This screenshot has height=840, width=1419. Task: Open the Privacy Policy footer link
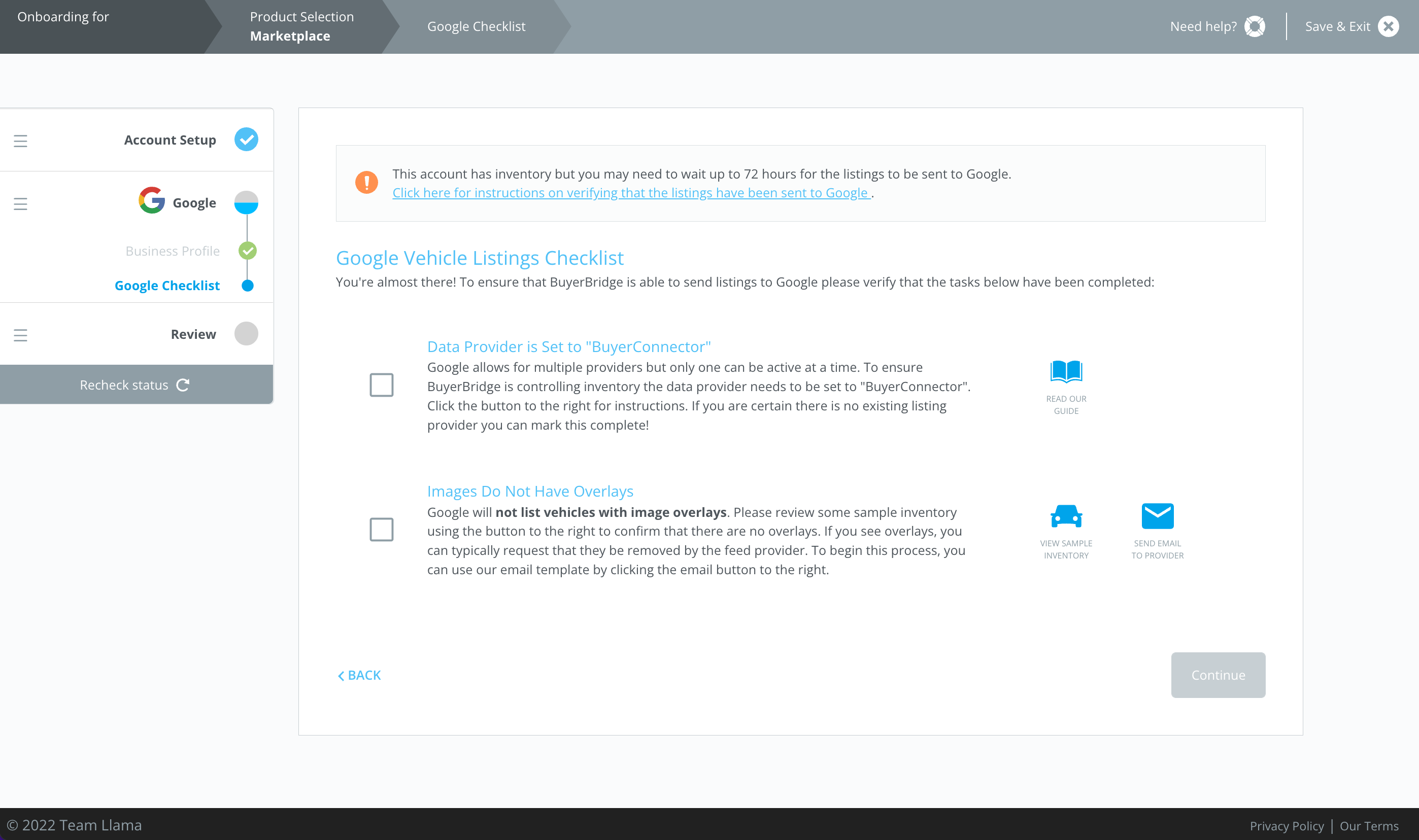(x=1287, y=826)
